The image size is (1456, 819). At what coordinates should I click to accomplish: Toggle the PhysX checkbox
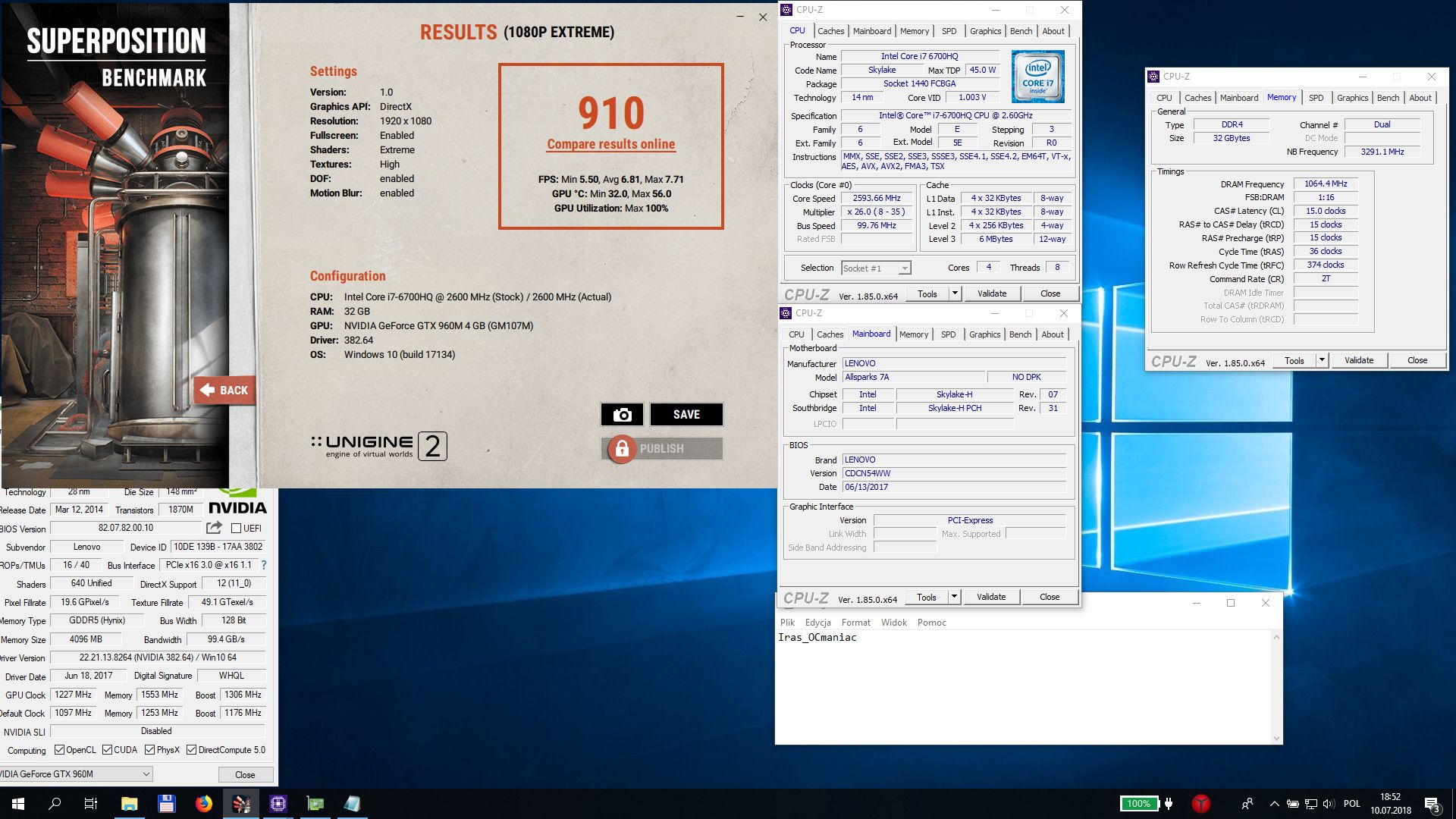pyautogui.click(x=150, y=750)
